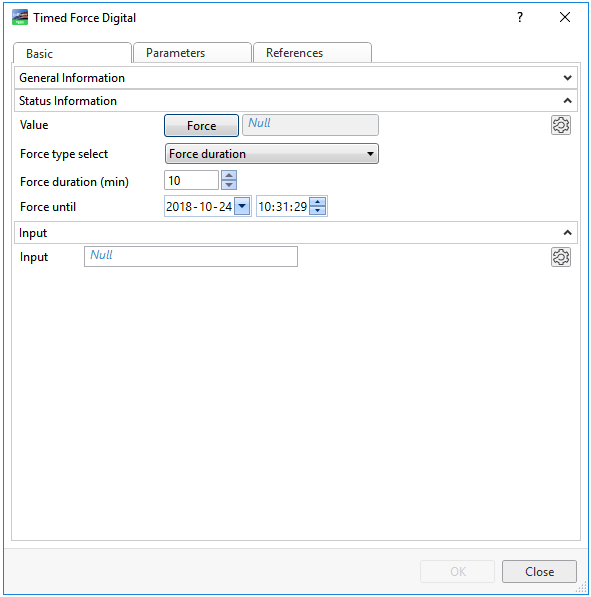Click the disabled OK button
Image resolution: width=591 pixels, height=597 pixels.
pyautogui.click(x=457, y=571)
